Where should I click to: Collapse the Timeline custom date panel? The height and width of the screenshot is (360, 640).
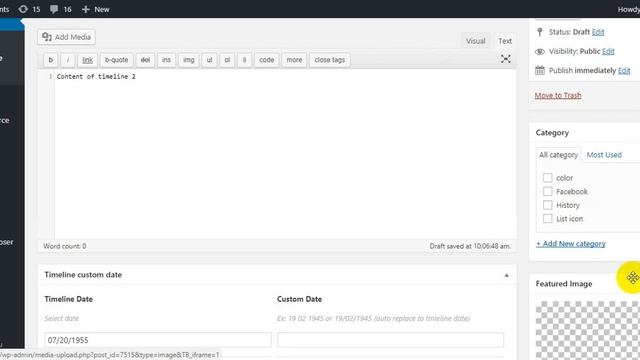tap(506, 275)
